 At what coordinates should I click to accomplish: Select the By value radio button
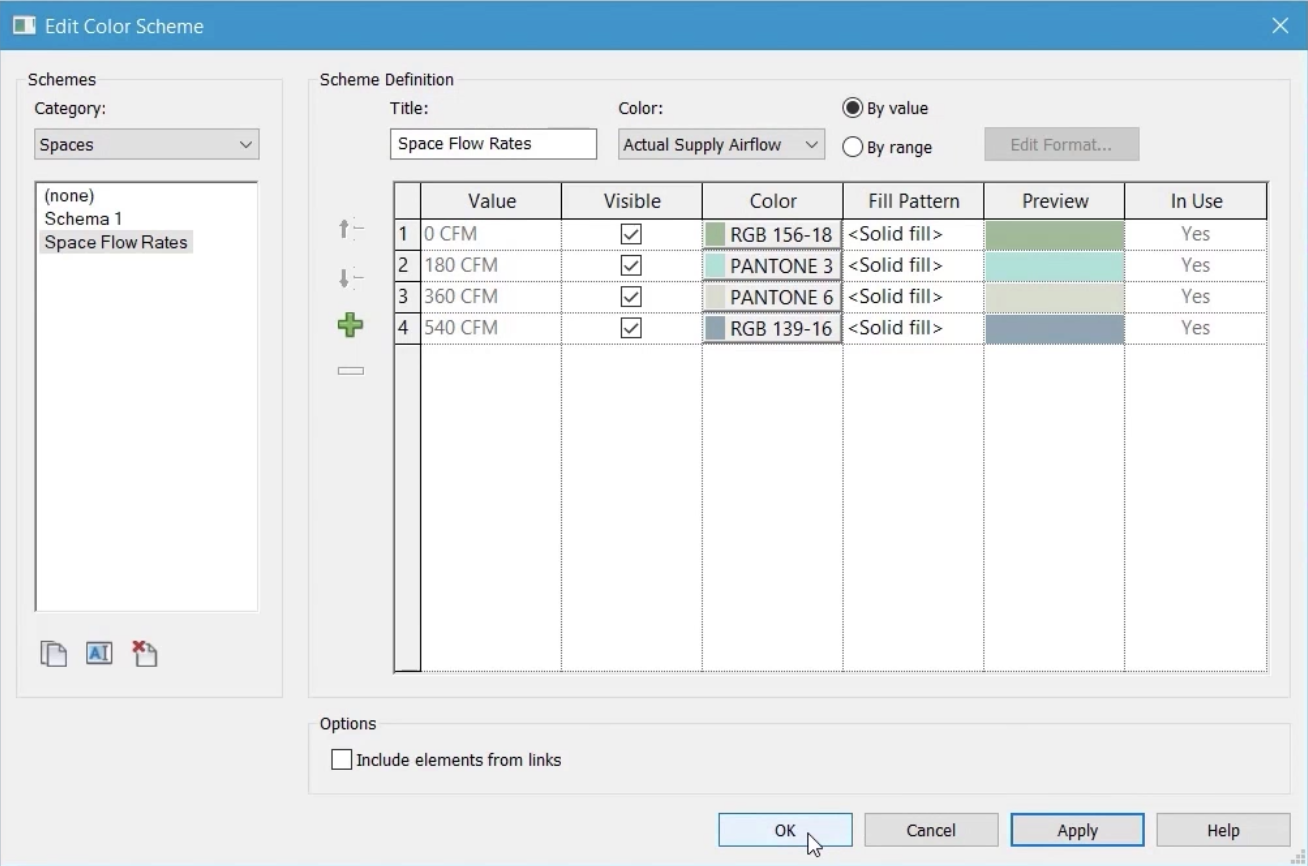click(x=853, y=108)
